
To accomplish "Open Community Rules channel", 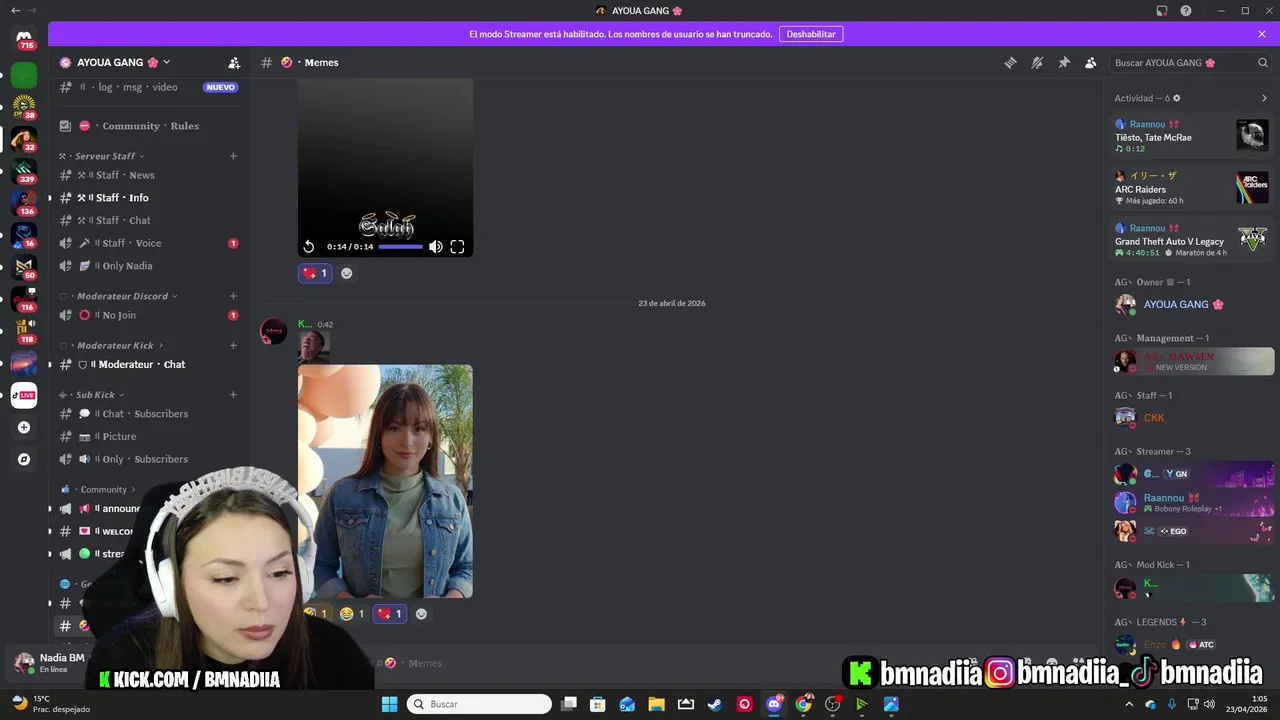I will click(x=148, y=126).
